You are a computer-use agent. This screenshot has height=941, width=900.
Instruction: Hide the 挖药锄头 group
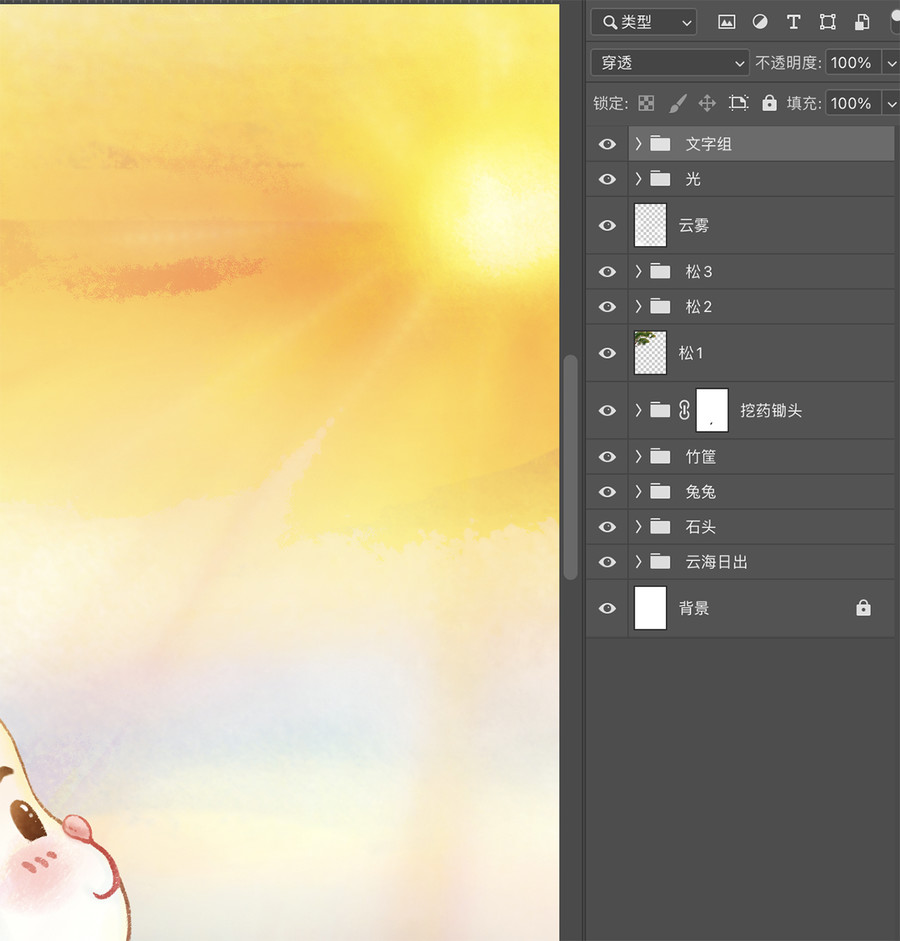click(x=607, y=410)
